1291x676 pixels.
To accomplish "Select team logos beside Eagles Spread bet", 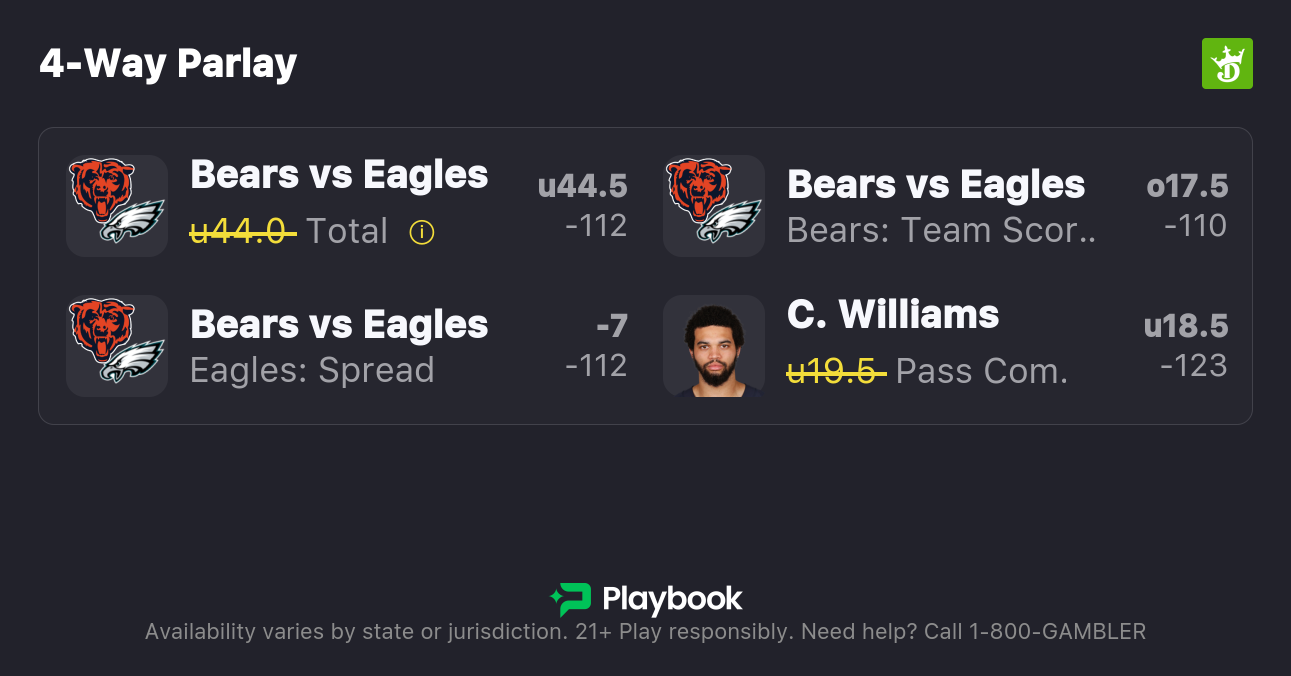I will tap(117, 346).
